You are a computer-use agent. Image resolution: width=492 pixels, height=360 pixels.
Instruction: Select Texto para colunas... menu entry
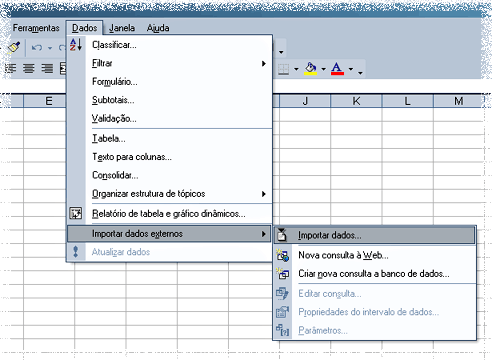[170, 157]
